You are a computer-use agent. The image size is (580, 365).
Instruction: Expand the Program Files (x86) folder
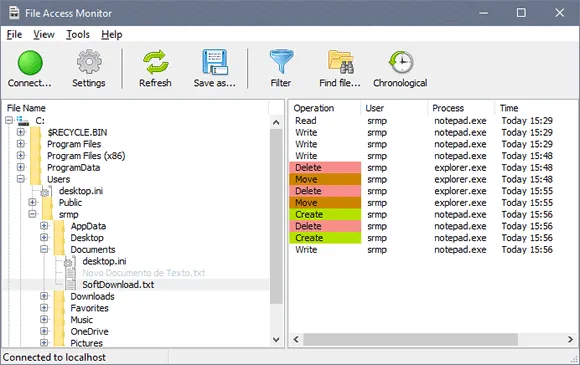[21, 155]
